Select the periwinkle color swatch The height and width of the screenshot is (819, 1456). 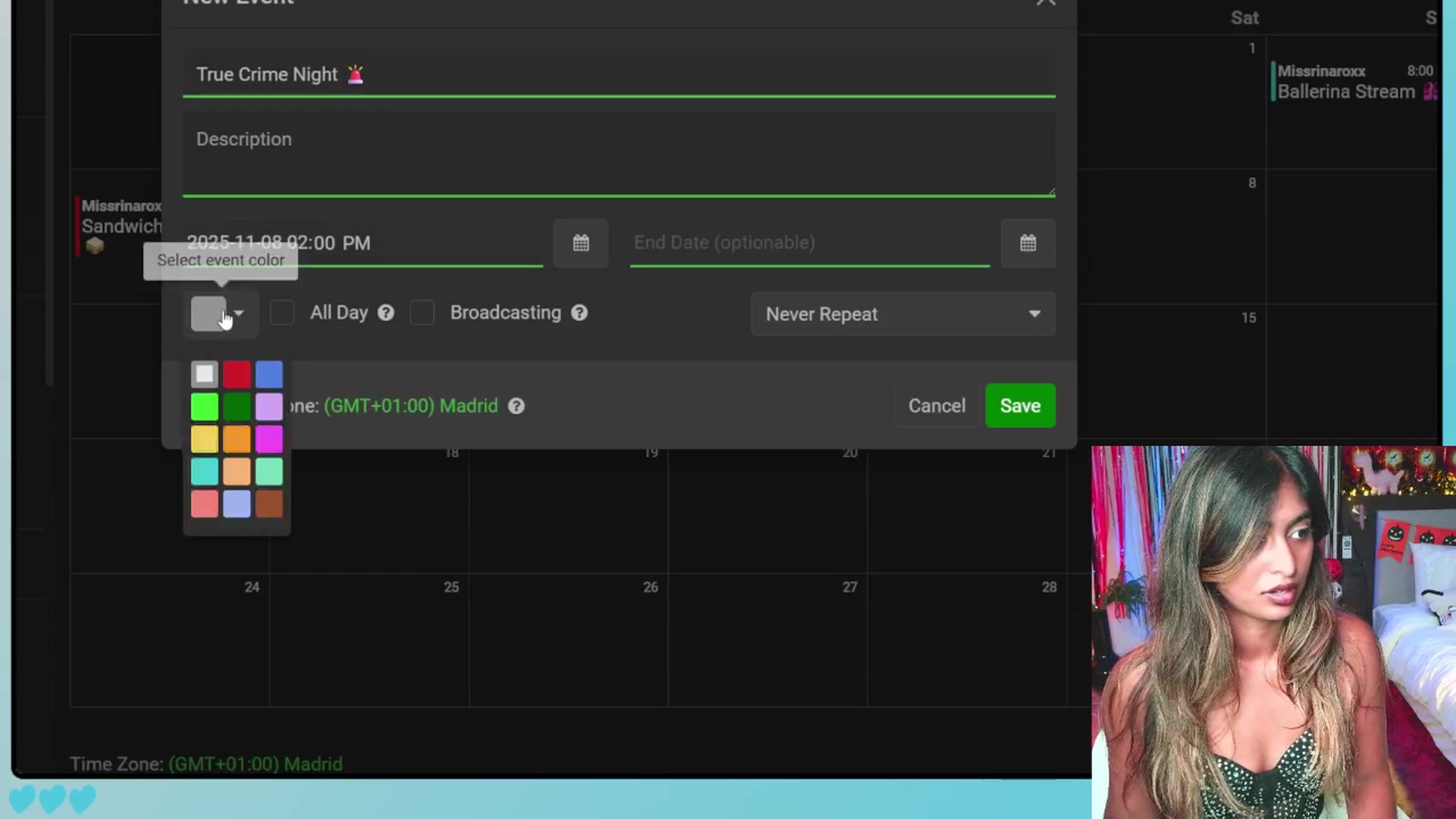[237, 504]
